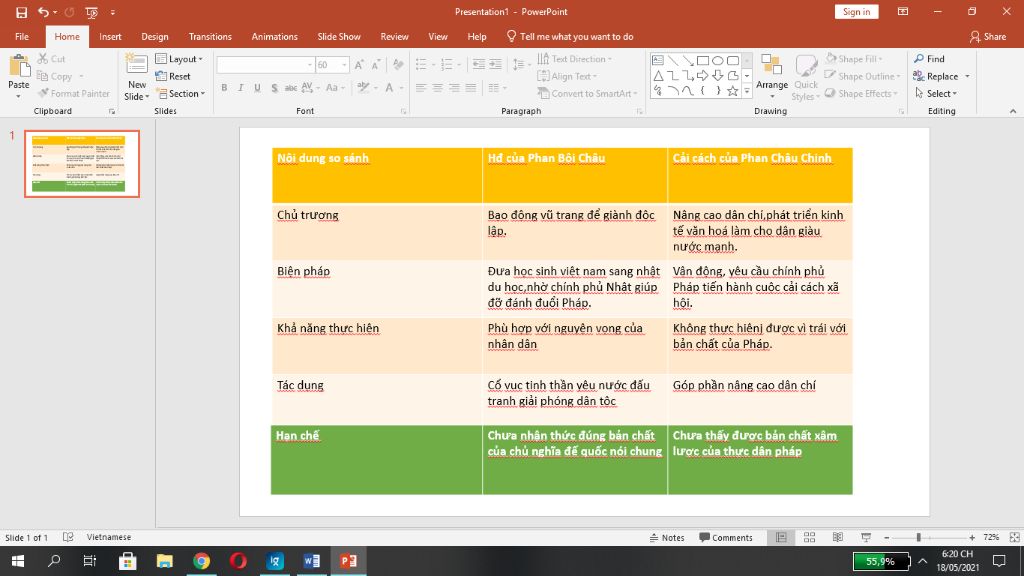The height and width of the screenshot is (576, 1024).
Task: Click Find in Editing group
Action: point(929,59)
